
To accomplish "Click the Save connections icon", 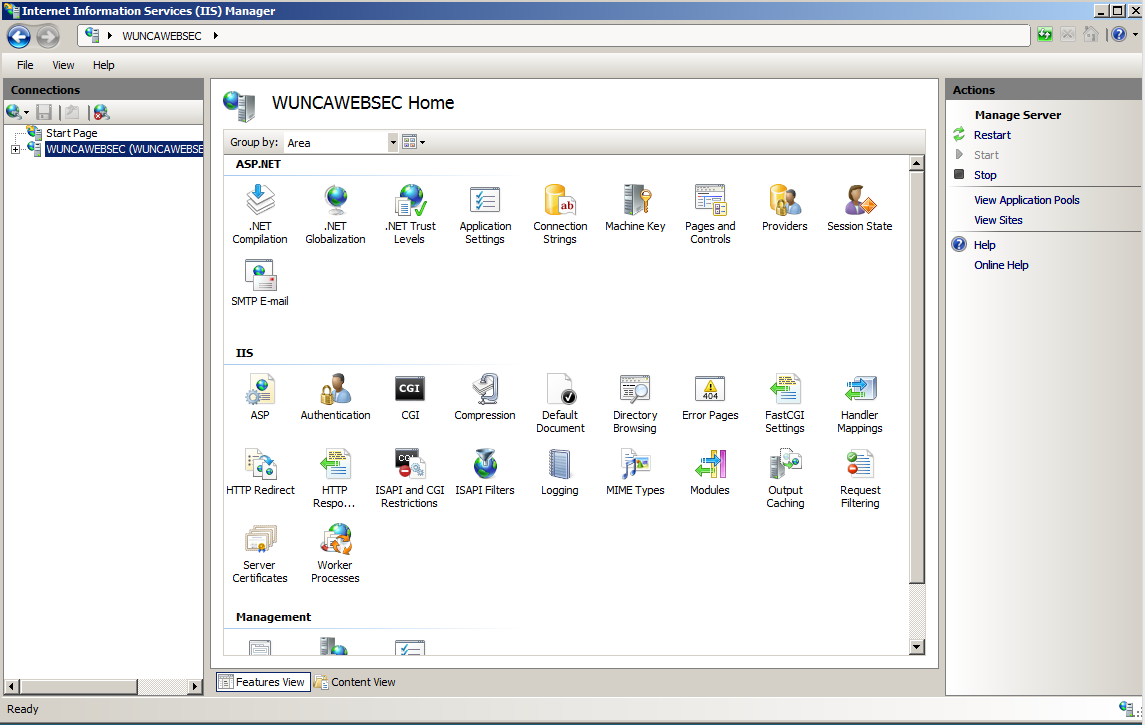I will [x=44, y=112].
